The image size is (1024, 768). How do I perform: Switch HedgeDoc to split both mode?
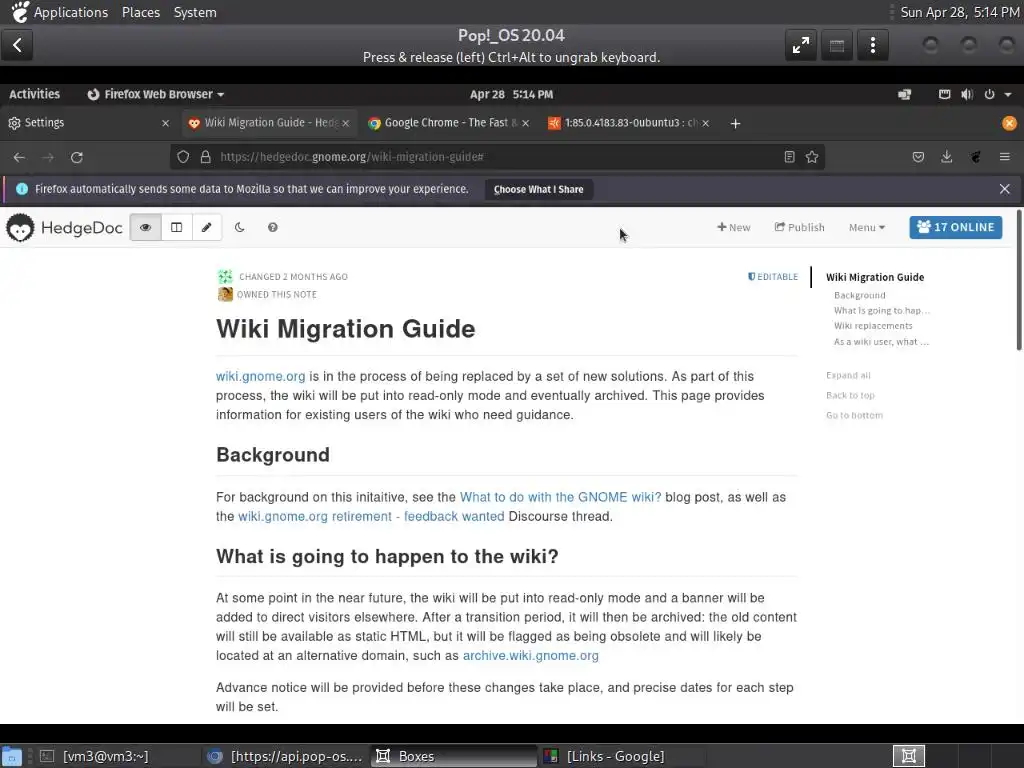coord(176,227)
